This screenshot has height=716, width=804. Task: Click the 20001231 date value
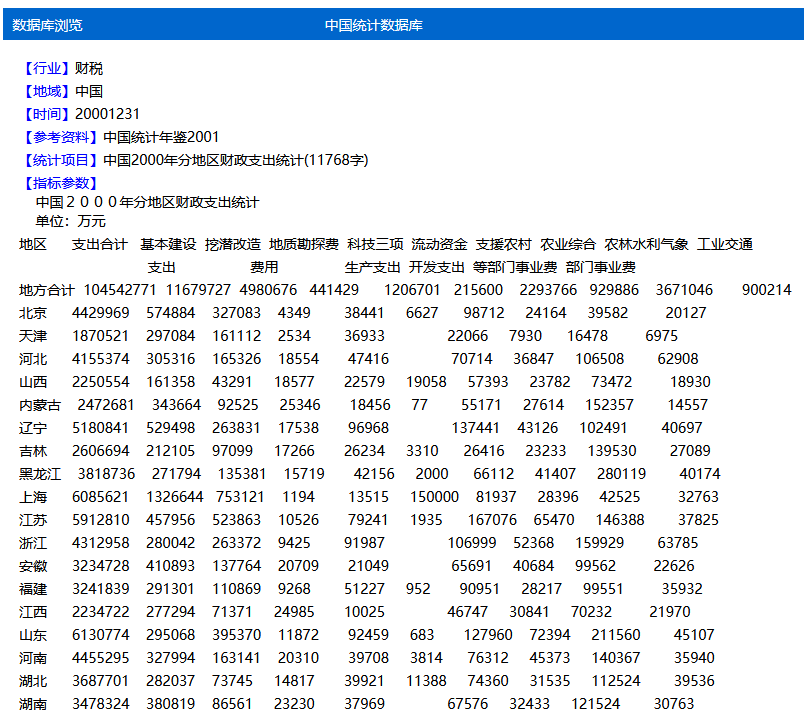click(x=106, y=113)
